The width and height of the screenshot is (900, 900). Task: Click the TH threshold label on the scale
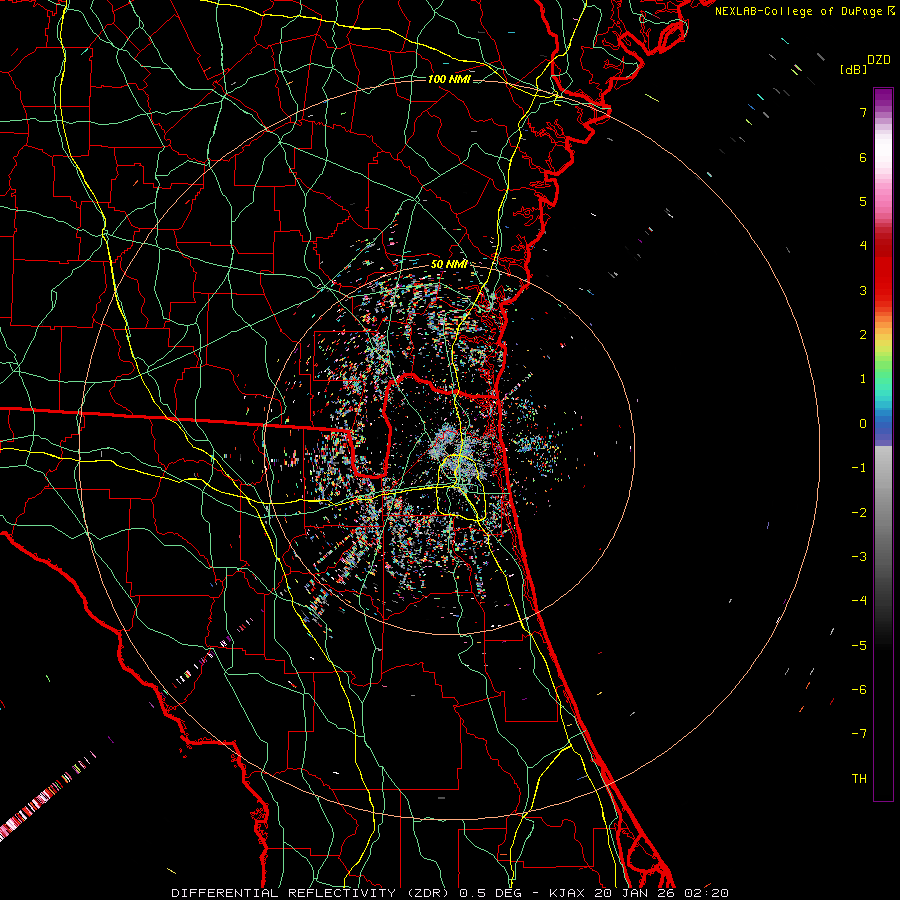click(x=859, y=779)
